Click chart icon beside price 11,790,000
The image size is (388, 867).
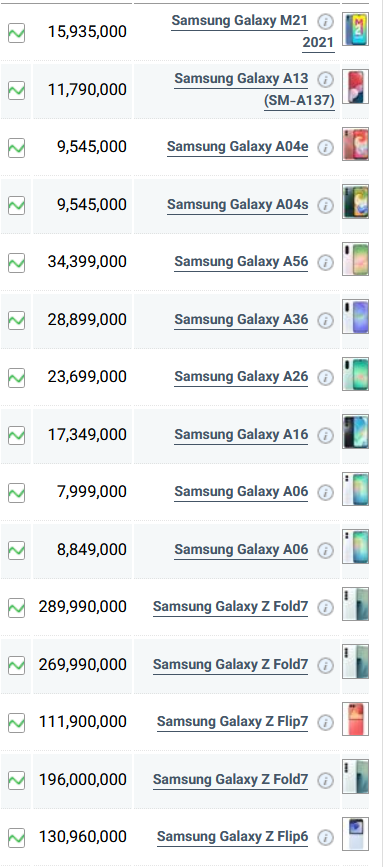[17, 90]
